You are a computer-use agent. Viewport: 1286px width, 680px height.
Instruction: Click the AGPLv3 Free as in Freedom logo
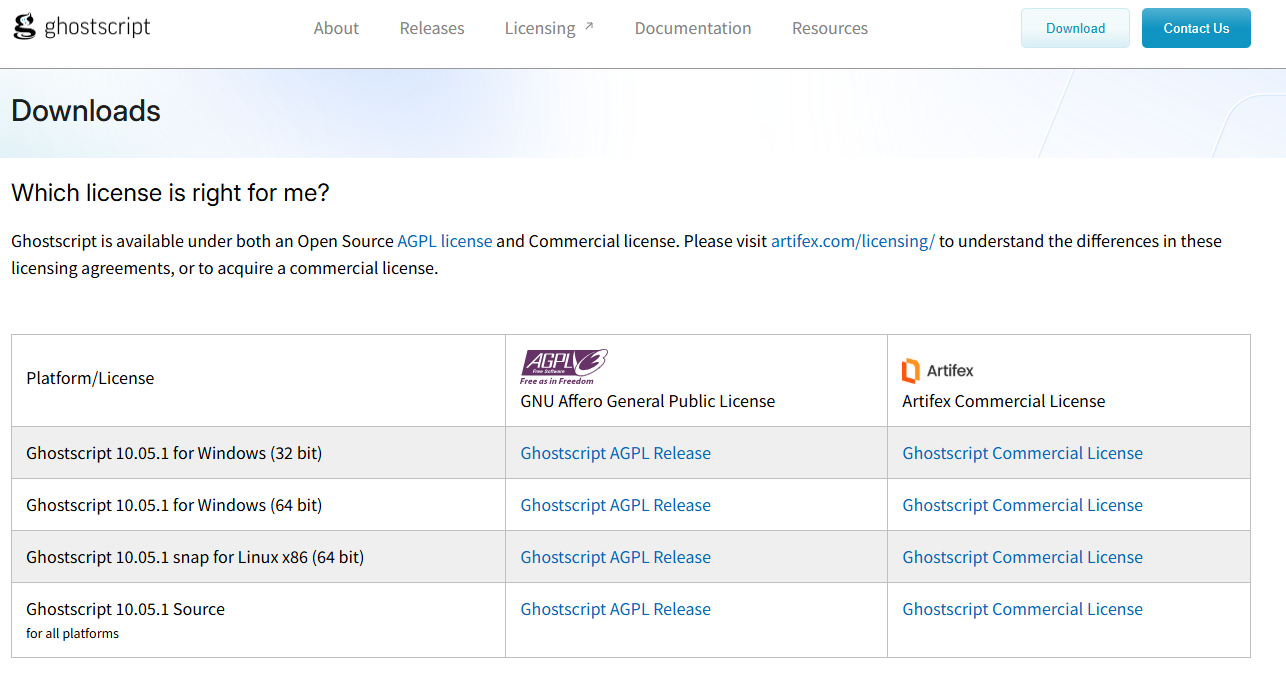coord(564,367)
